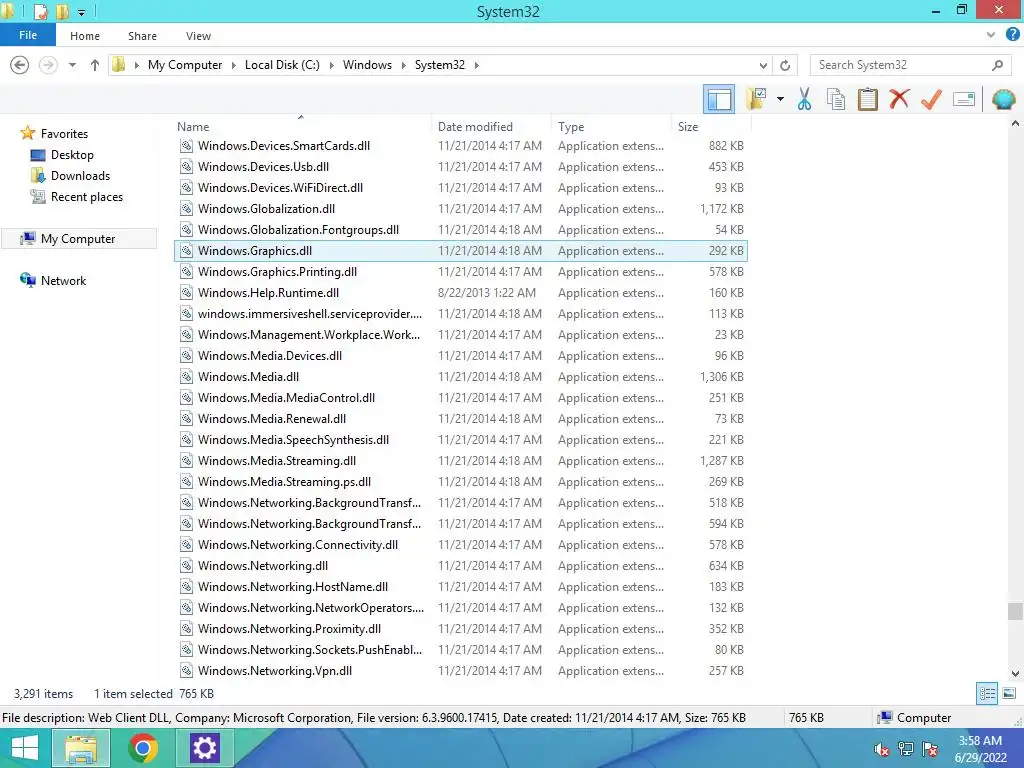Screen dimensions: 1024x768
Task: Switch to Large icons view toggle
Action: click(x=1009, y=694)
